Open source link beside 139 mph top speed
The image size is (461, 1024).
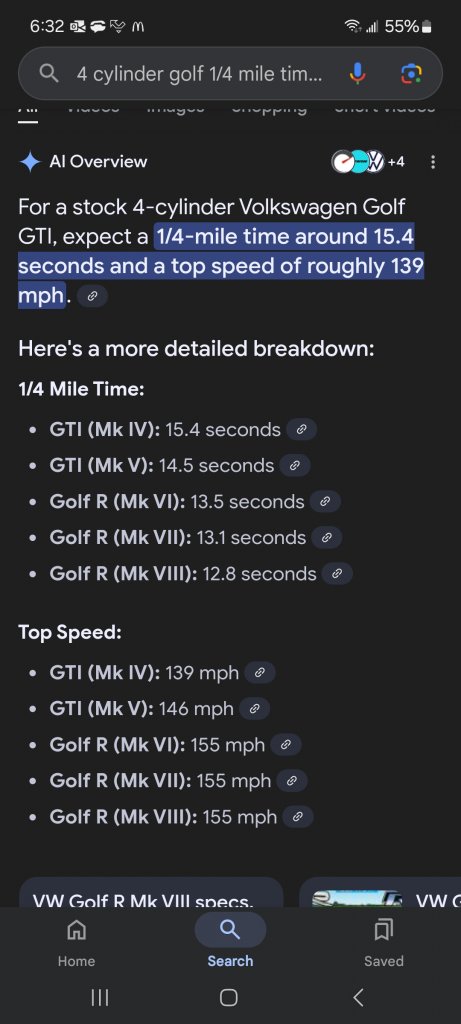pos(259,673)
